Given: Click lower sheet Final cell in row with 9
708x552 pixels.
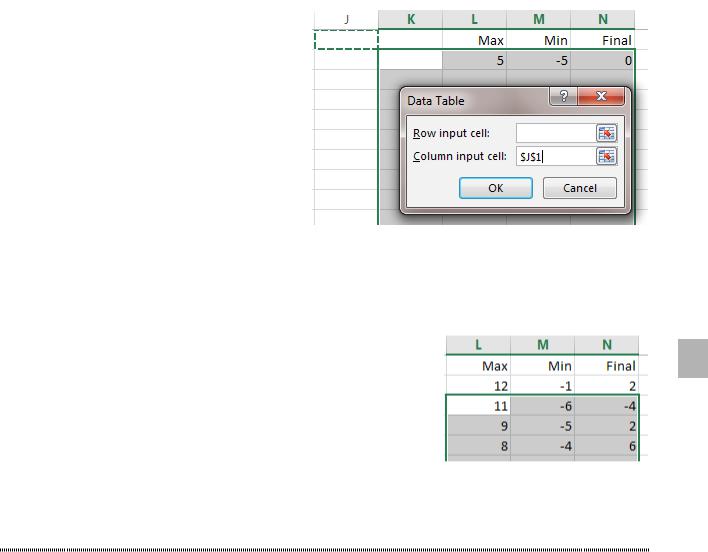Looking at the screenshot, I should [x=606, y=426].
